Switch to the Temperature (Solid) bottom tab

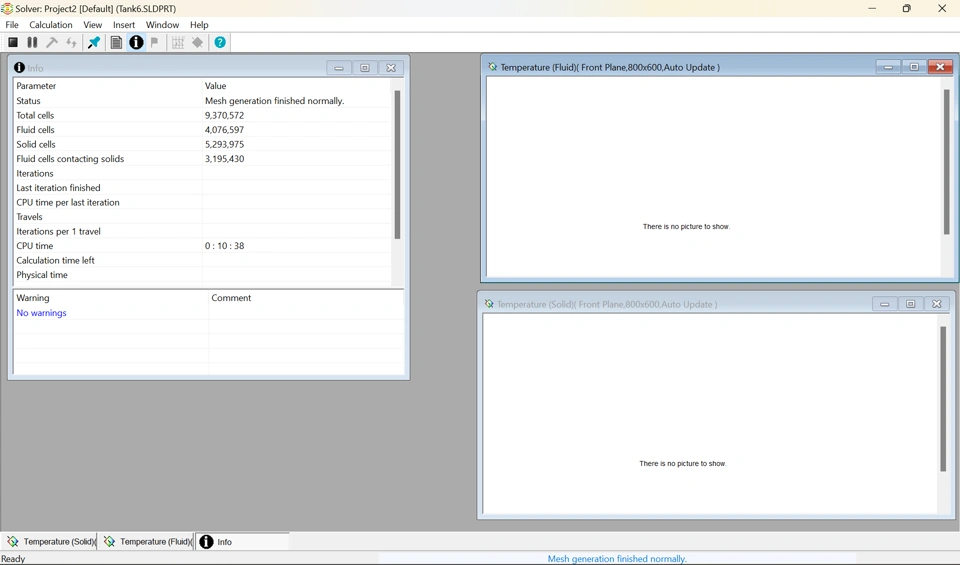(x=50, y=542)
